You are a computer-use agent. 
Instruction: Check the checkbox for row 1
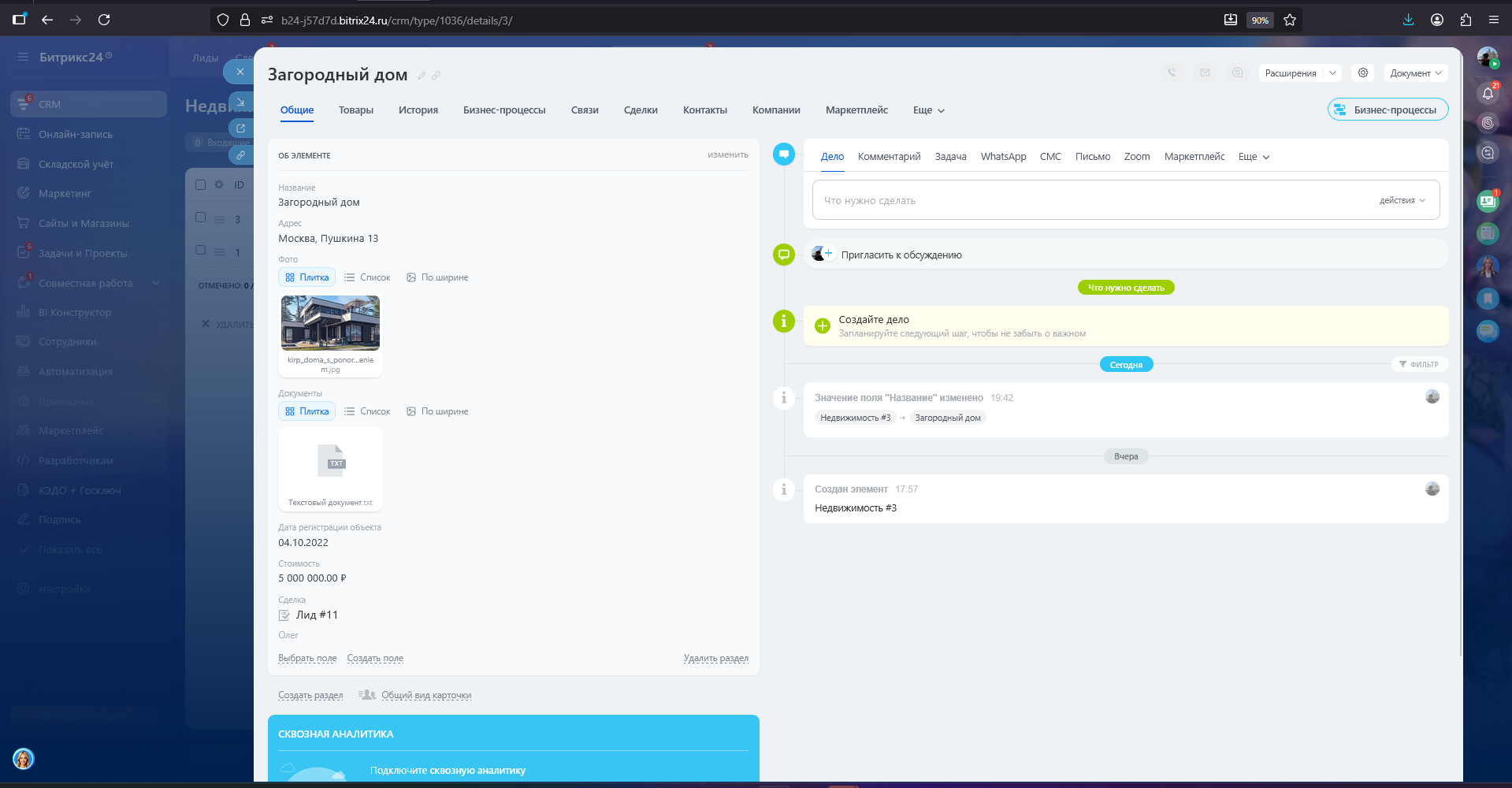200,250
